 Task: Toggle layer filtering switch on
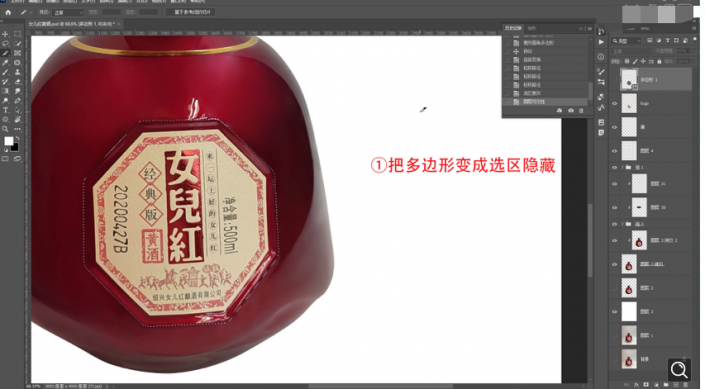click(x=694, y=40)
